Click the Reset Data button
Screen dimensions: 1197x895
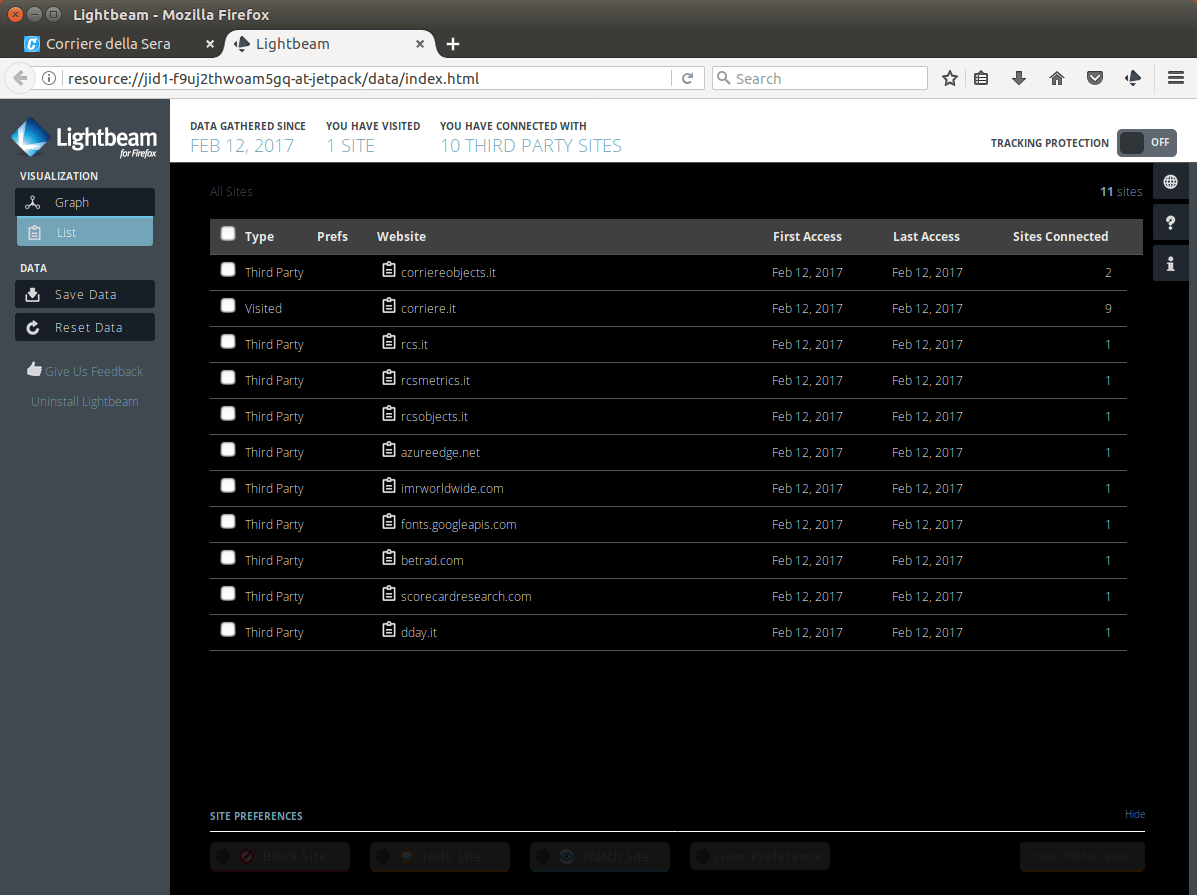[x=85, y=327]
